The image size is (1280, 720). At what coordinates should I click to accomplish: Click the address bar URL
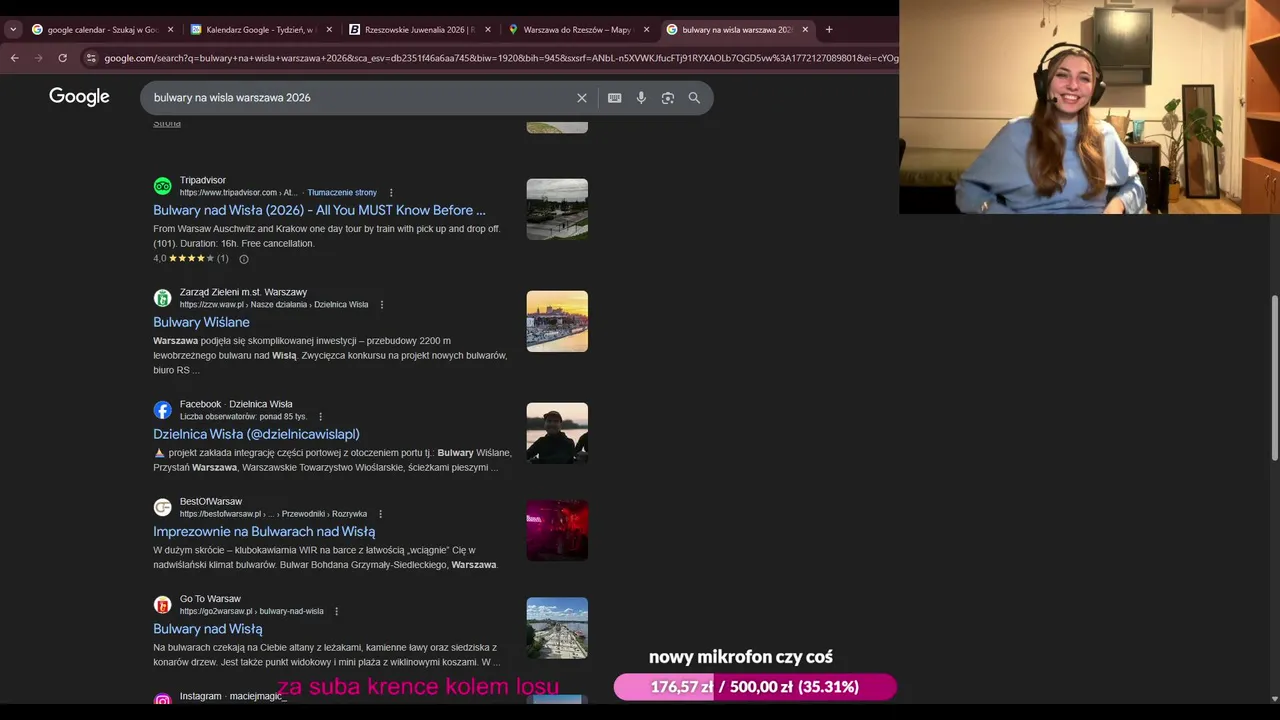pos(500,58)
